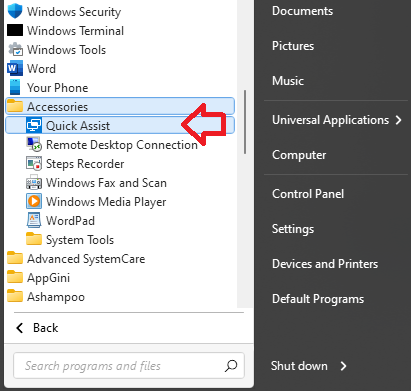Click the Shut down button
This screenshot has width=411, height=391.
[299, 366]
